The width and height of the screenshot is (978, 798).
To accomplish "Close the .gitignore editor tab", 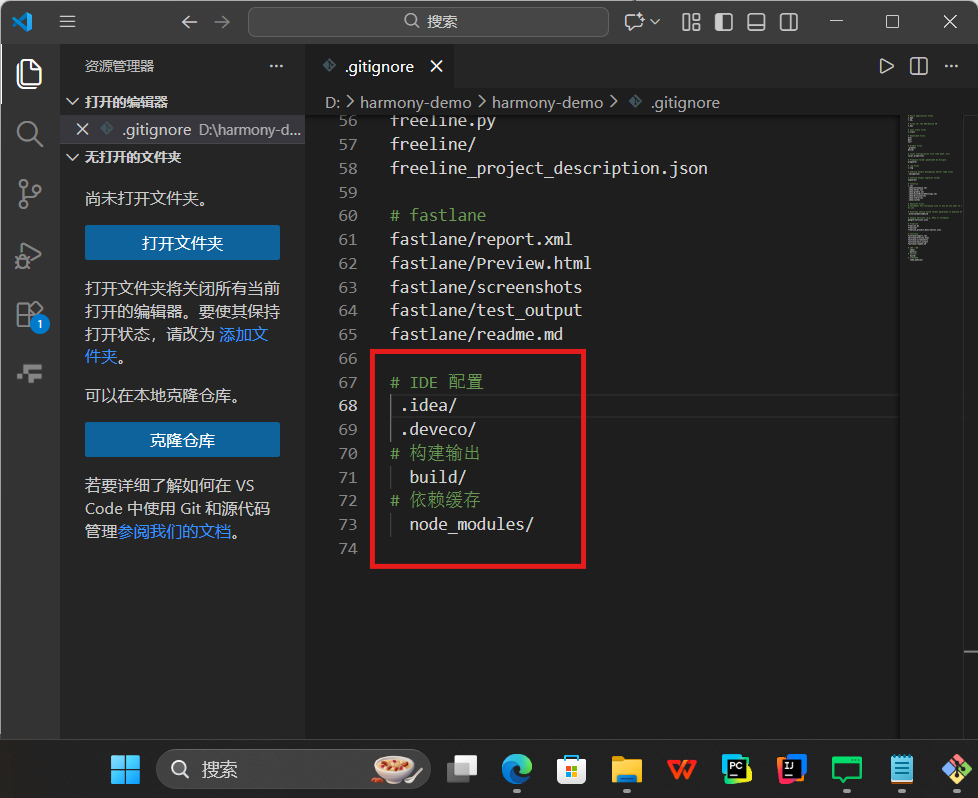I will (x=437, y=66).
